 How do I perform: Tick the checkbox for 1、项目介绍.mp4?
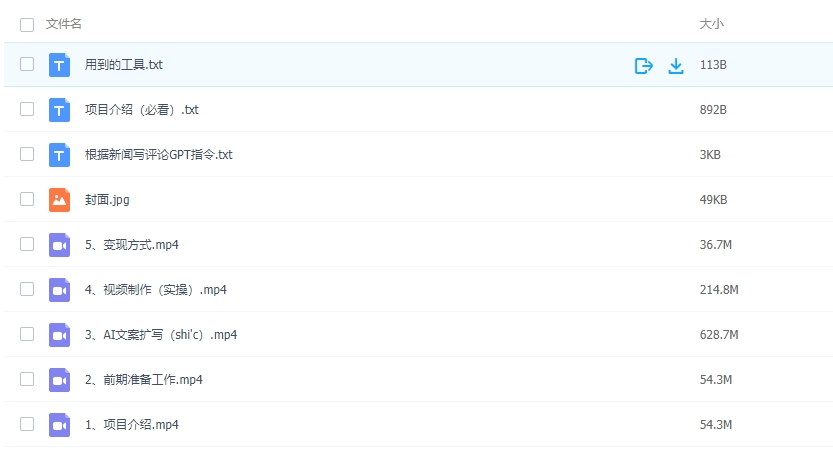pos(27,425)
